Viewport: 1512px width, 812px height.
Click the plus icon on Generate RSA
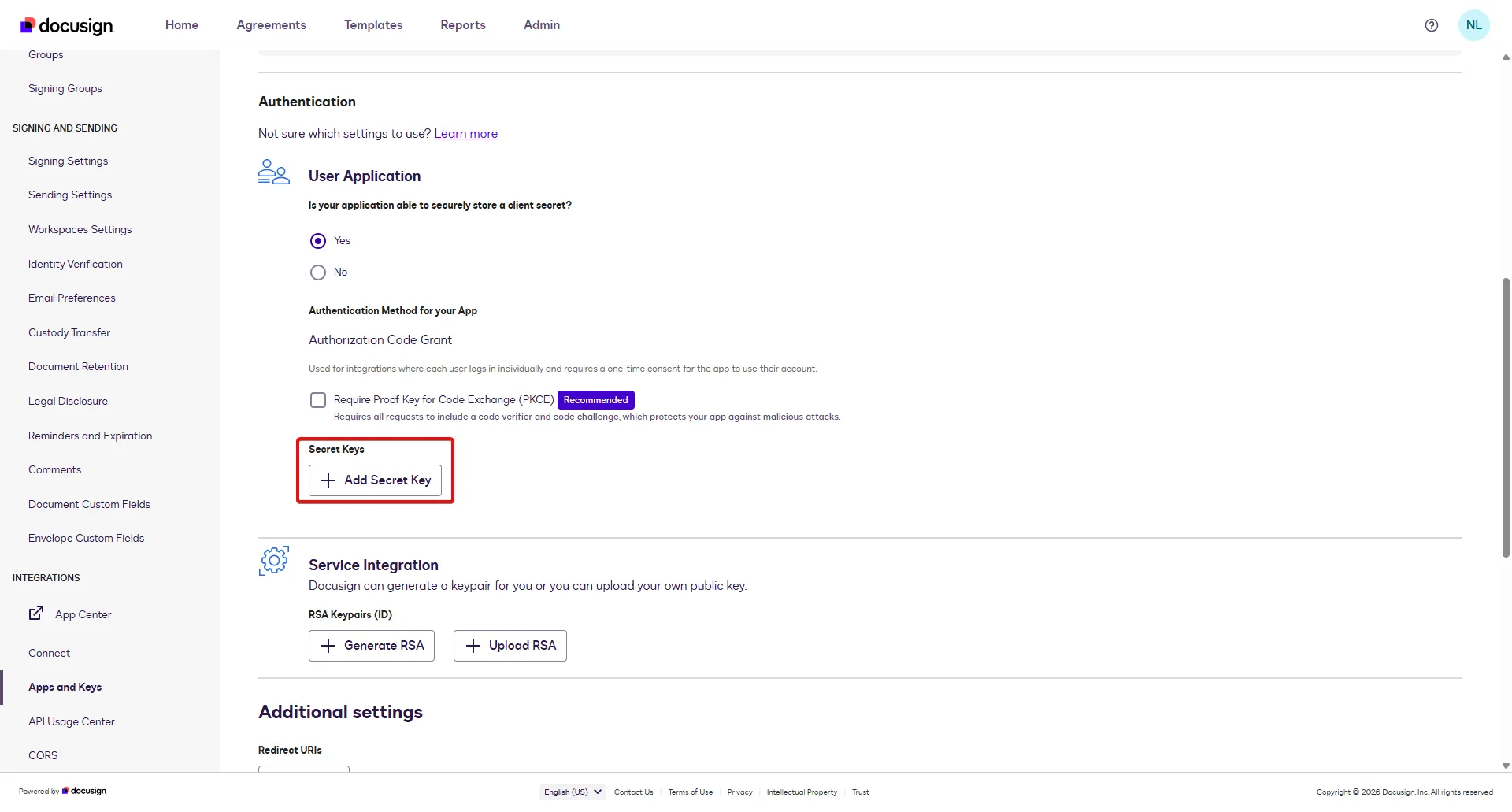point(328,646)
